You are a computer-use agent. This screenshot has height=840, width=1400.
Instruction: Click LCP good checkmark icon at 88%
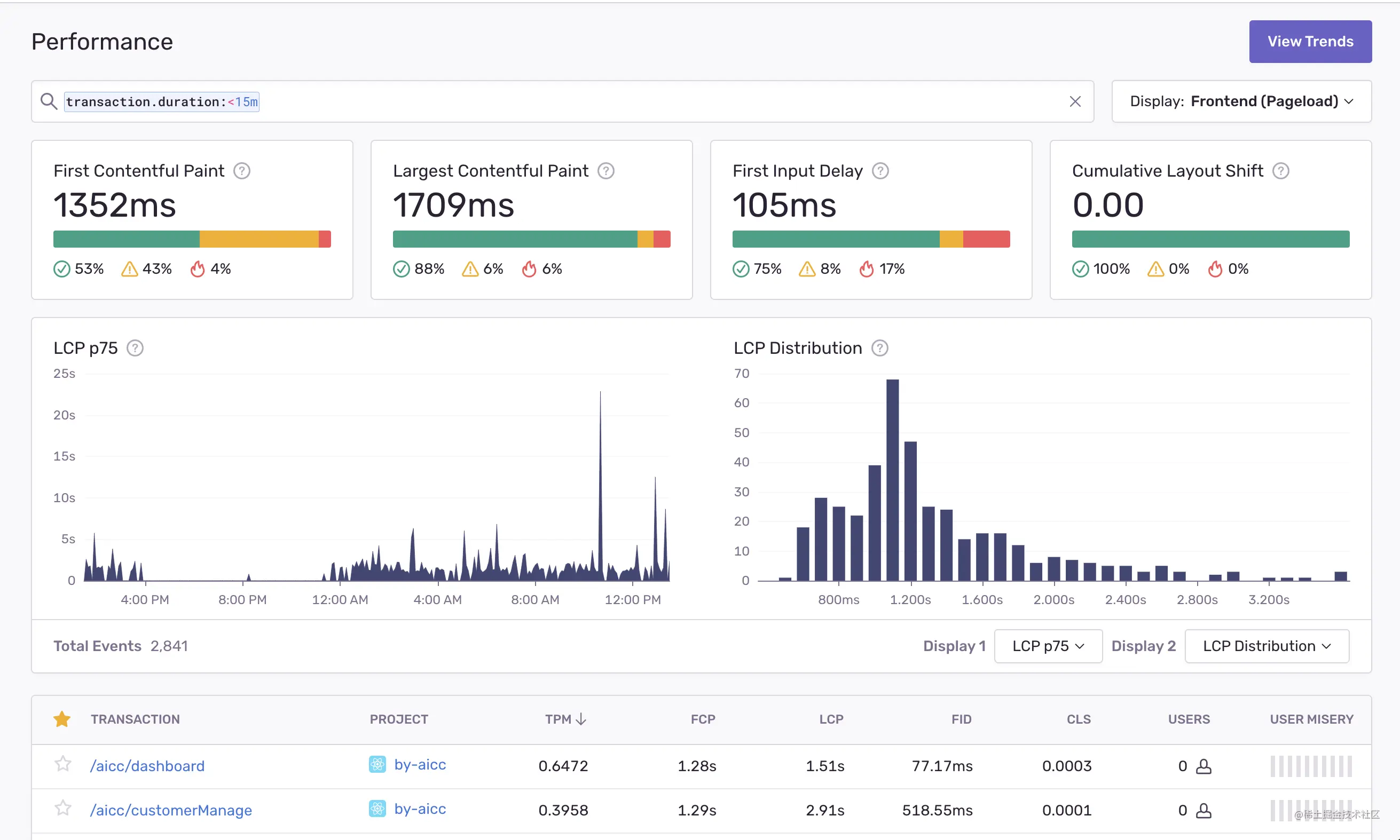click(x=401, y=269)
